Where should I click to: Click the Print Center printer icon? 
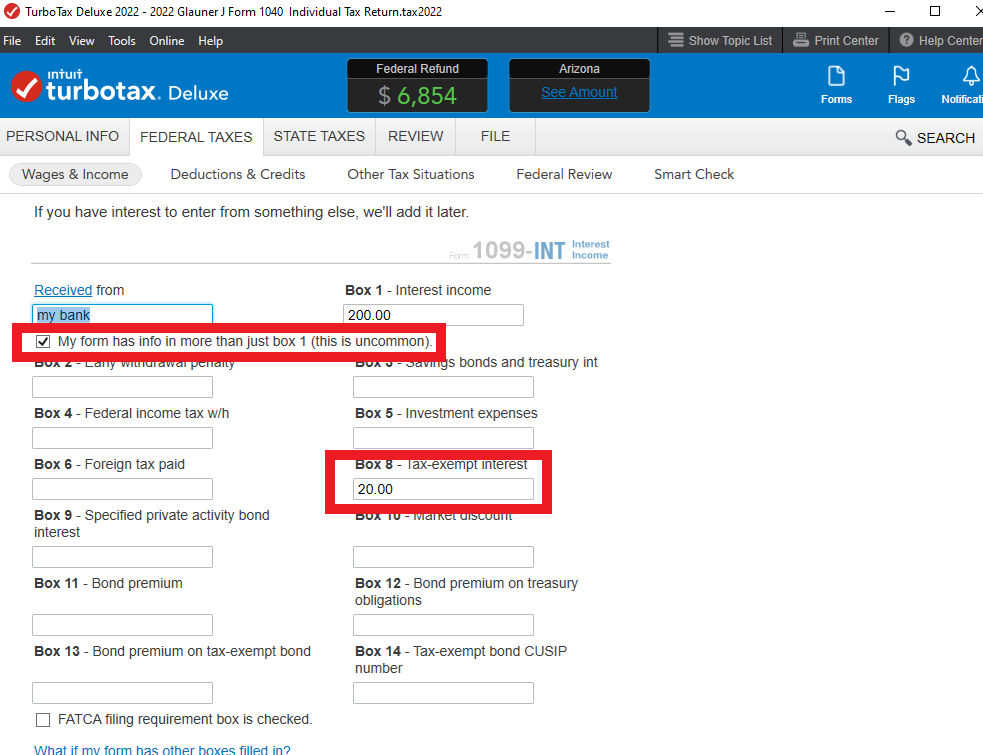[x=801, y=40]
